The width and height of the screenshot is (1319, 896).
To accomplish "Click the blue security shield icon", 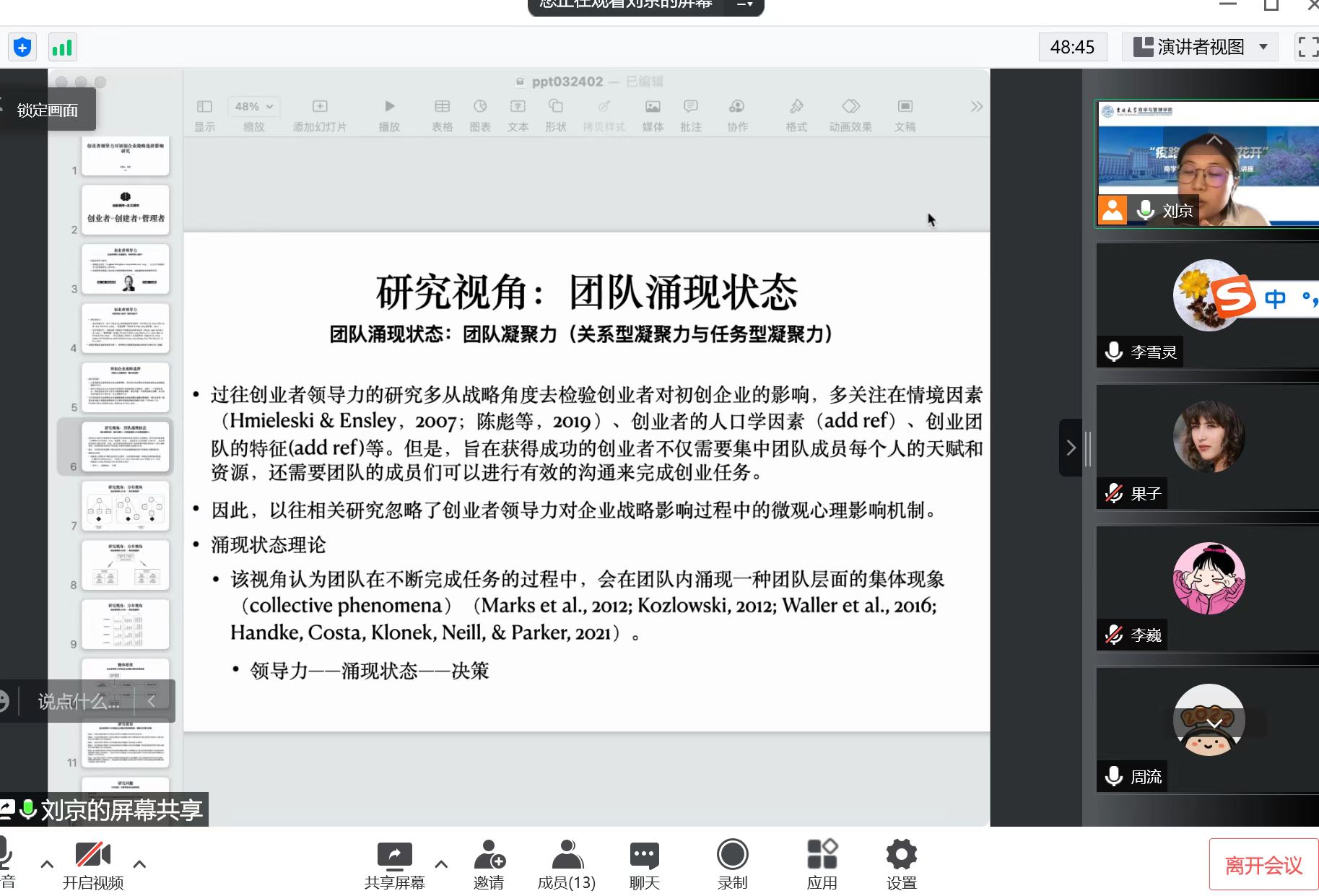I will click(x=22, y=48).
